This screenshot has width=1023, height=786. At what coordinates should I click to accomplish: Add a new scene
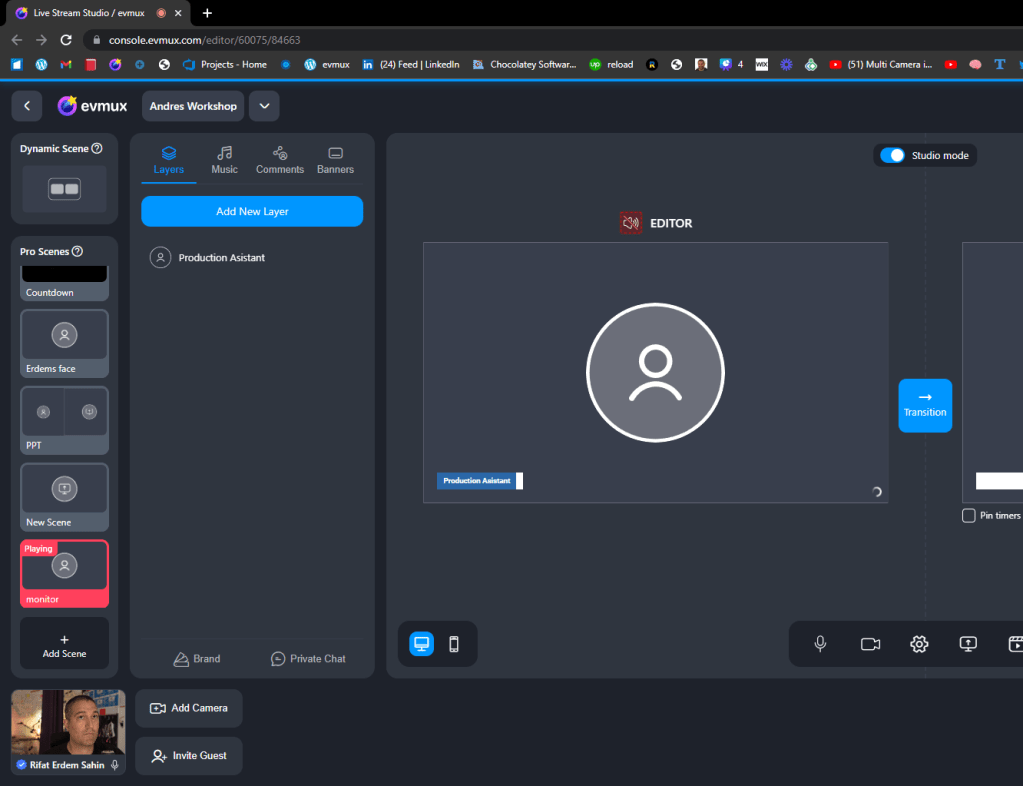tap(65, 645)
